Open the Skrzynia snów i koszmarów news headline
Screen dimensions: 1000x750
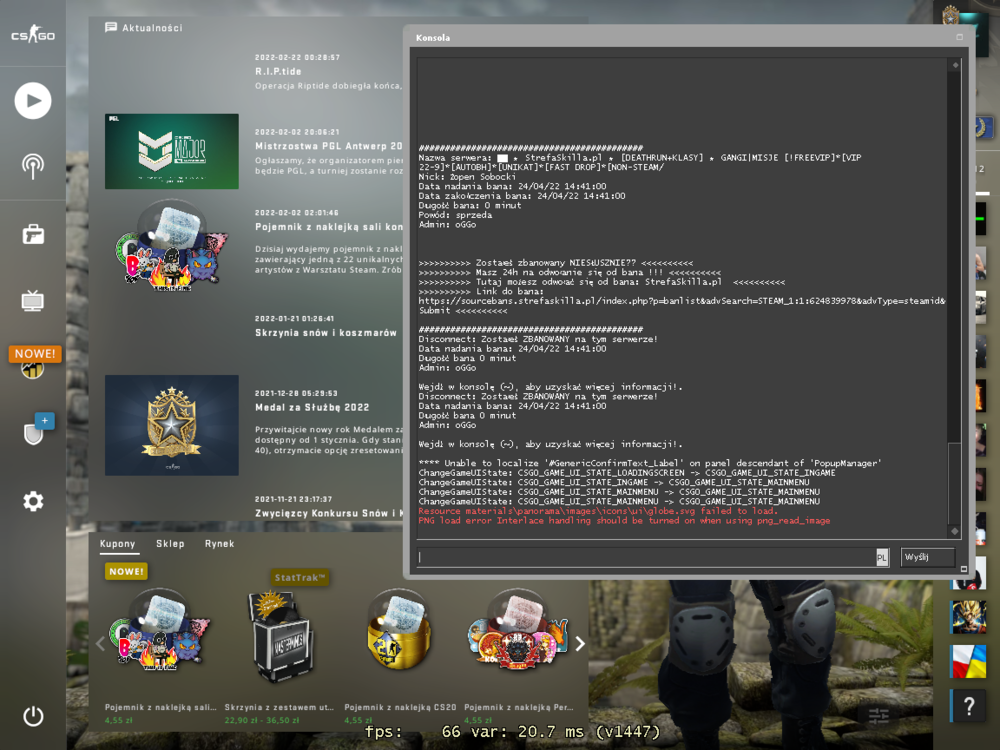(x=326, y=333)
